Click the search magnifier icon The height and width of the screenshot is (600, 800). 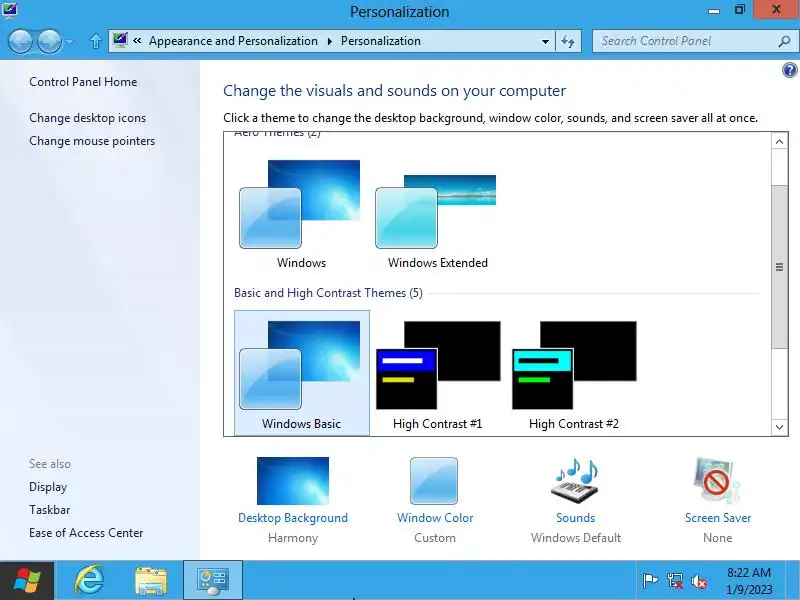[x=784, y=41]
